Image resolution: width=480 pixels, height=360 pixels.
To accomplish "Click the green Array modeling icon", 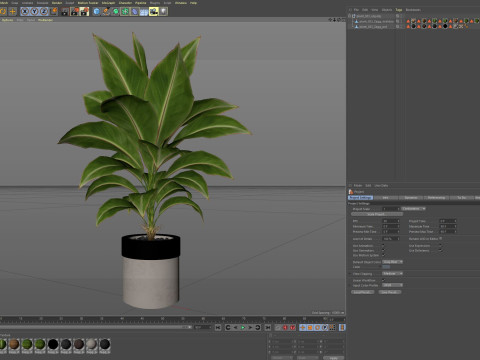I will 125,12.
